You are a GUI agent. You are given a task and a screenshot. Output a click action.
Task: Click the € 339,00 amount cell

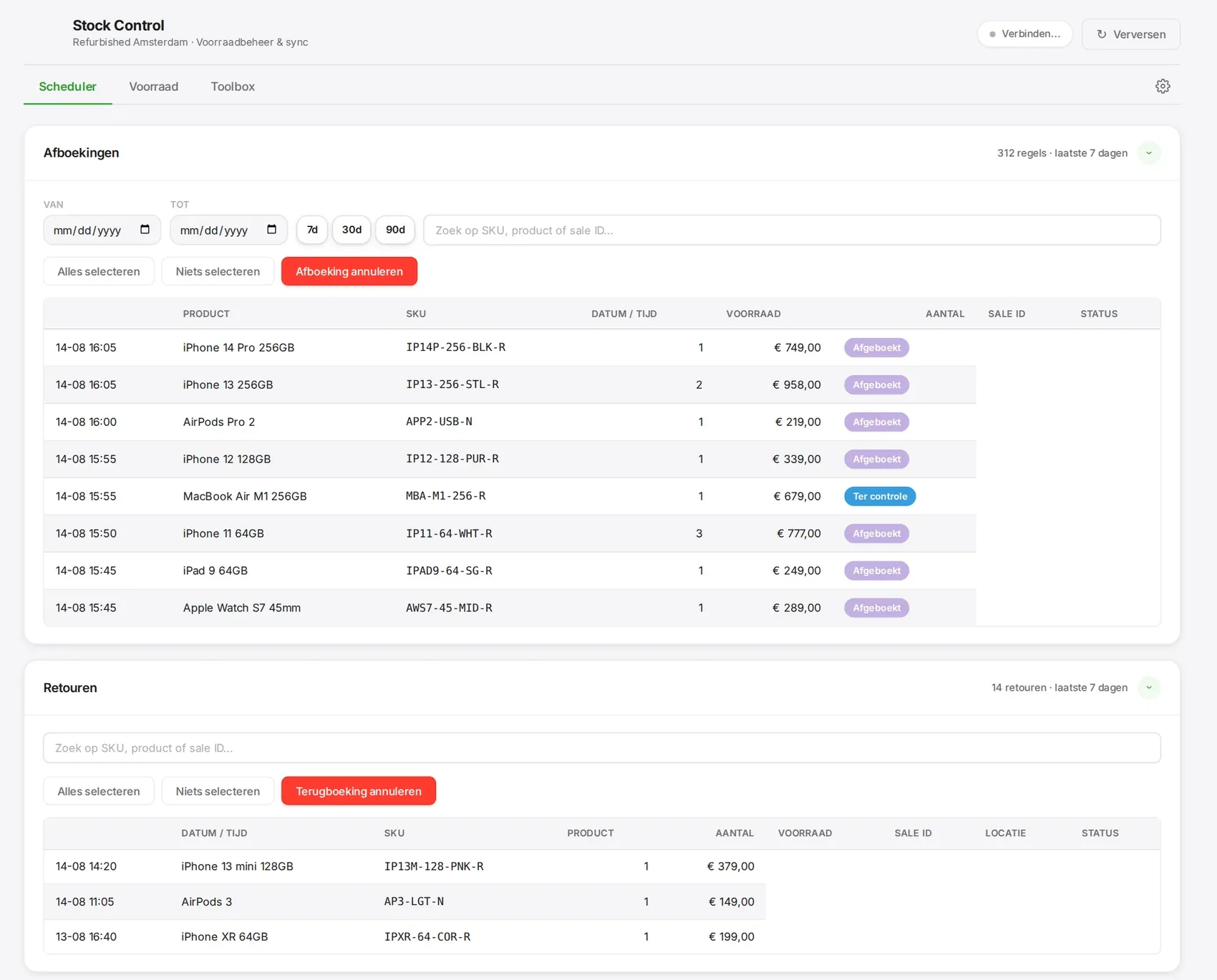pyautogui.click(x=796, y=459)
